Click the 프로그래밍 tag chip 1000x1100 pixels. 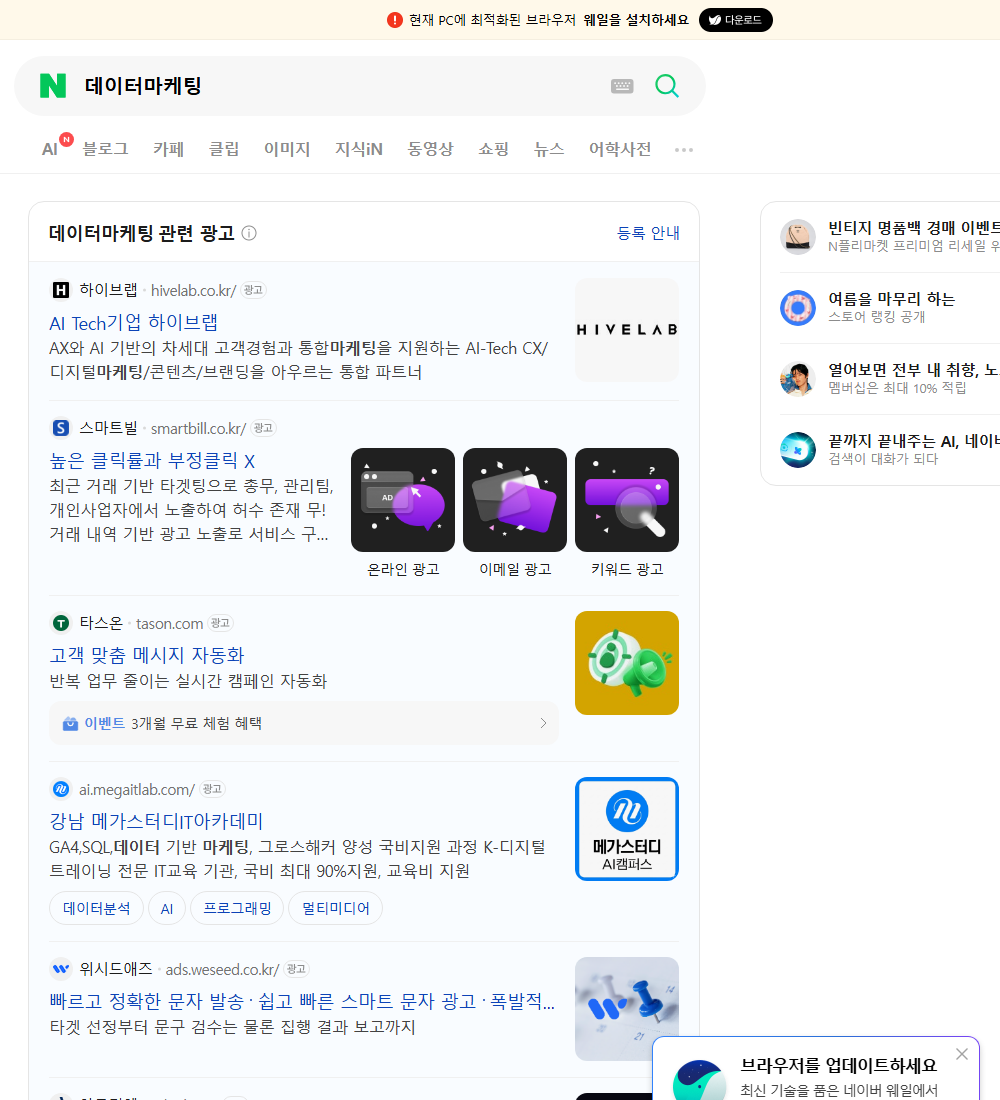[237, 908]
